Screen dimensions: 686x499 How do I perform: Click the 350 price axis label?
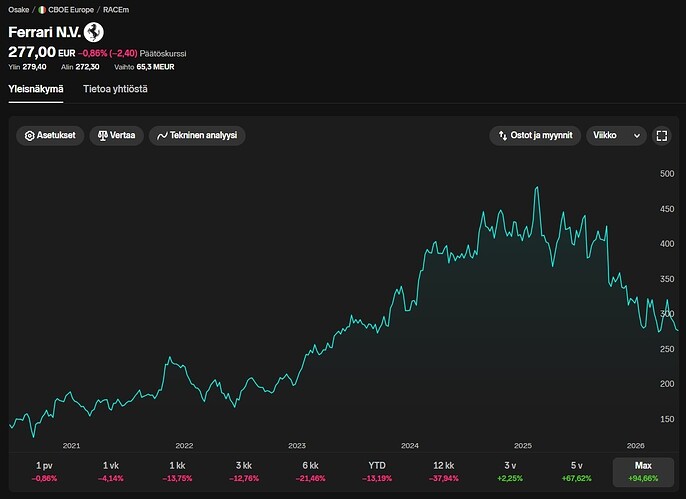coord(667,279)
